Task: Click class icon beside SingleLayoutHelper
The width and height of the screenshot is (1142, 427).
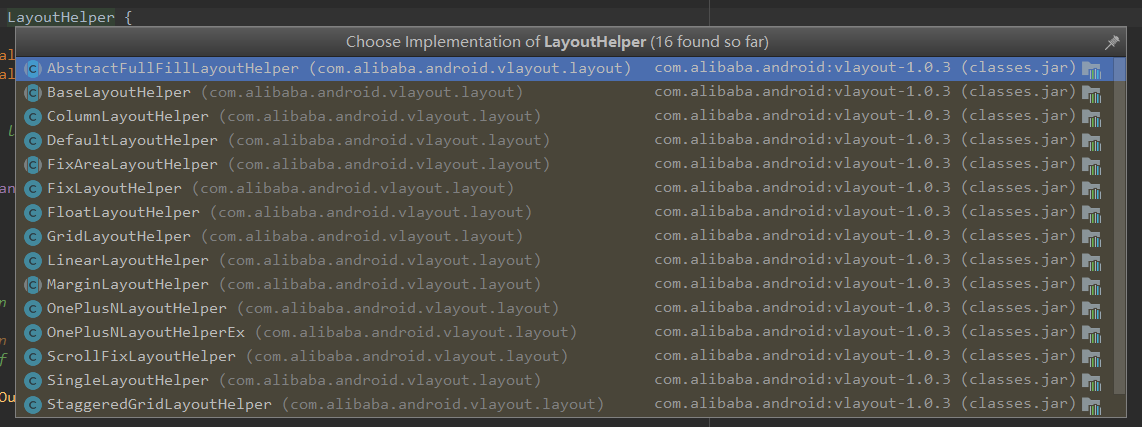Action: [x=32, y=381]
